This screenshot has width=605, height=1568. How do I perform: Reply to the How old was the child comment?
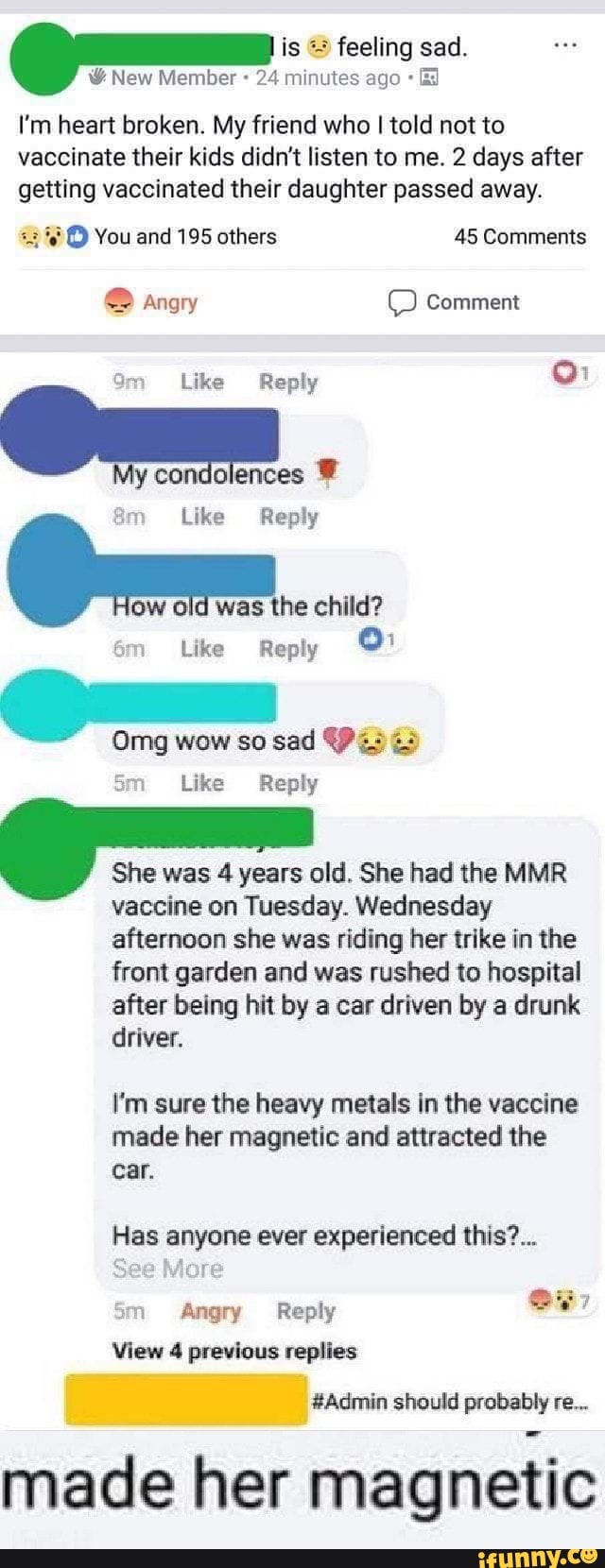click(x=288, y=649)
